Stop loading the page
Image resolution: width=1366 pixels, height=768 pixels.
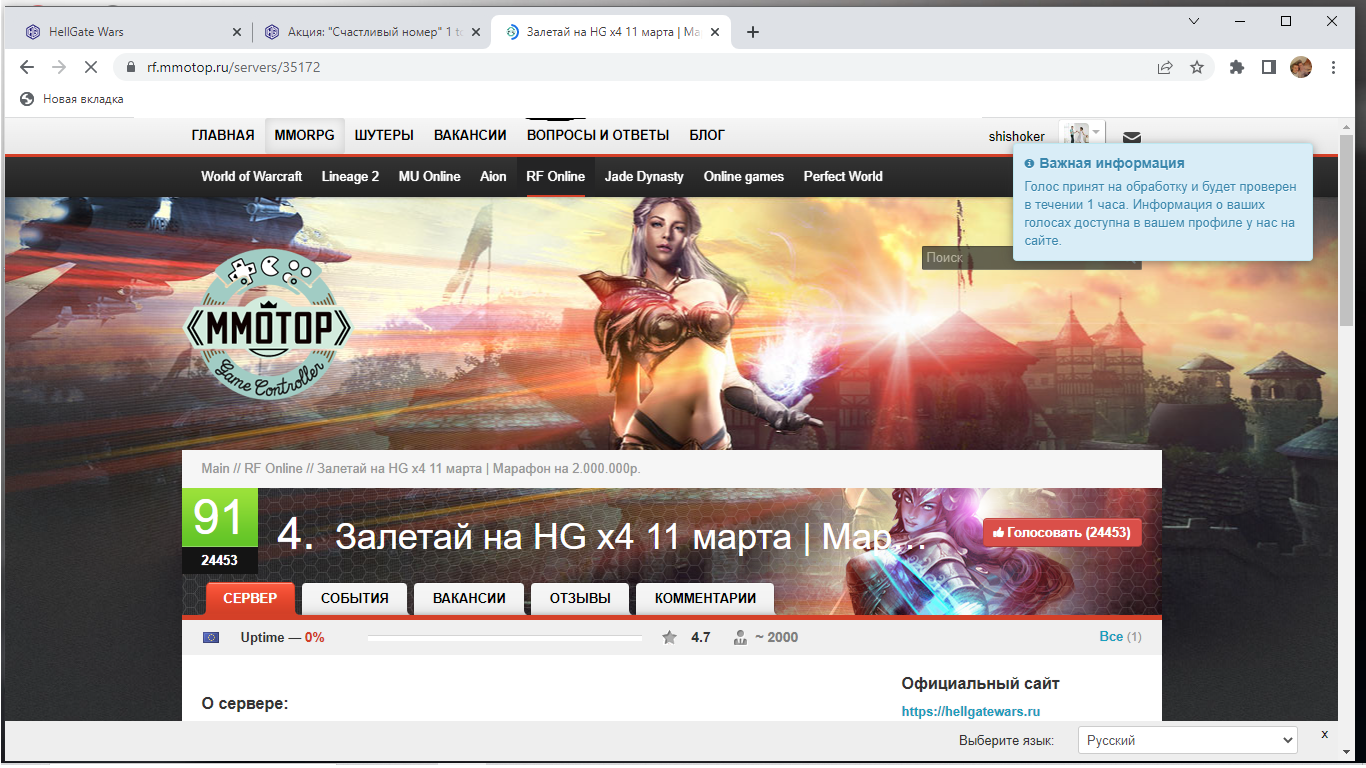pyautogui.click(x=91, y=67)
